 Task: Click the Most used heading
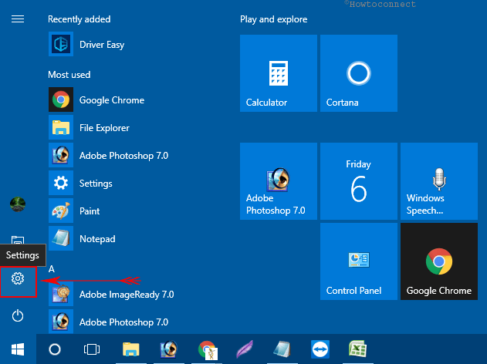coord(69,74)
